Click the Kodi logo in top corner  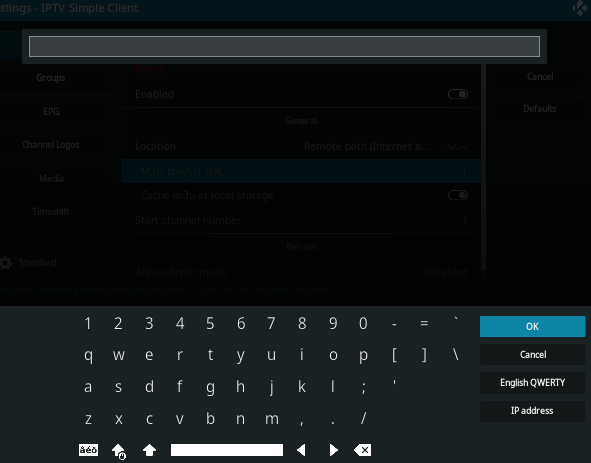(x=579, y=8)
